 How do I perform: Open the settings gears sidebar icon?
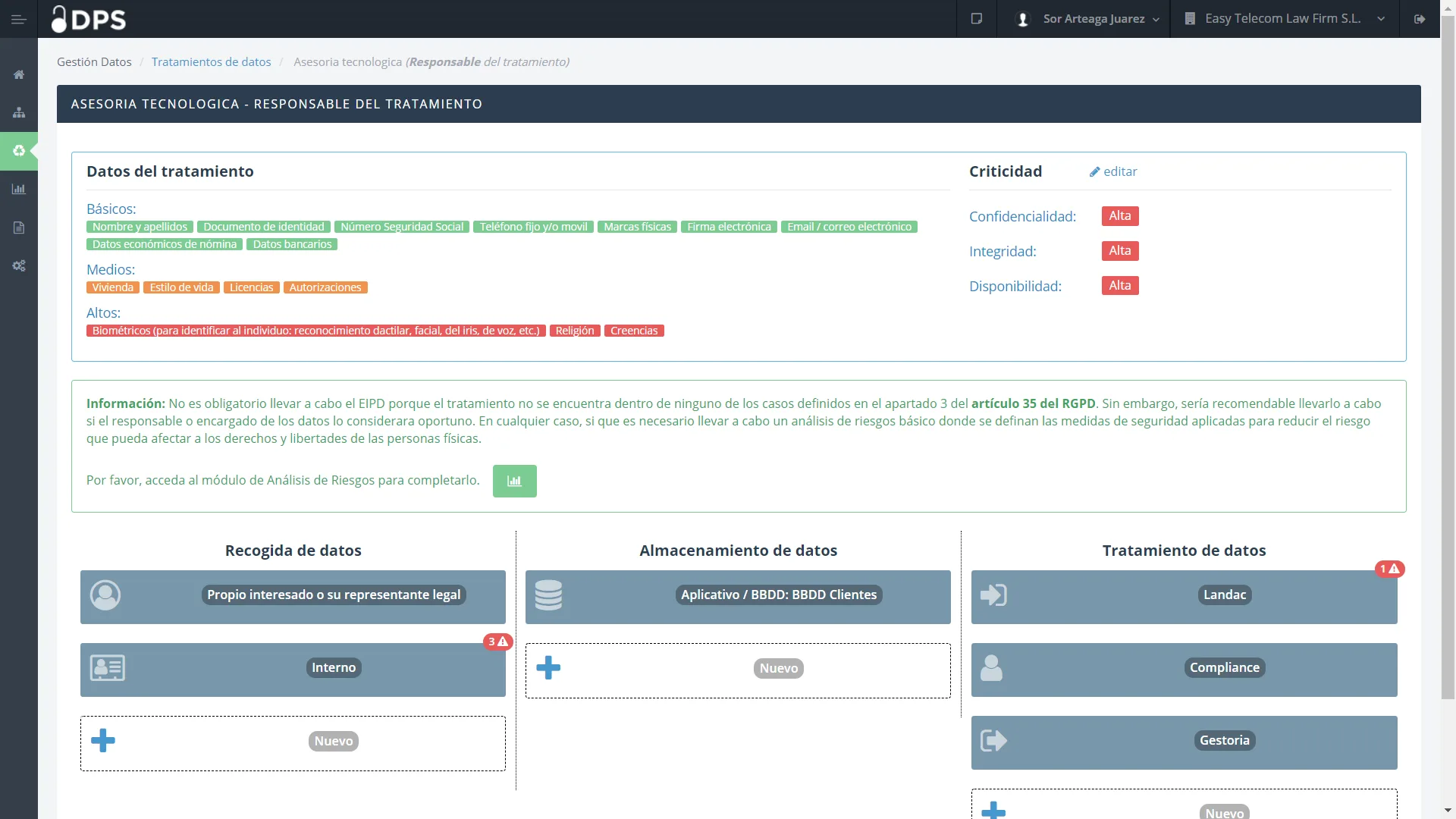[19, 265]
